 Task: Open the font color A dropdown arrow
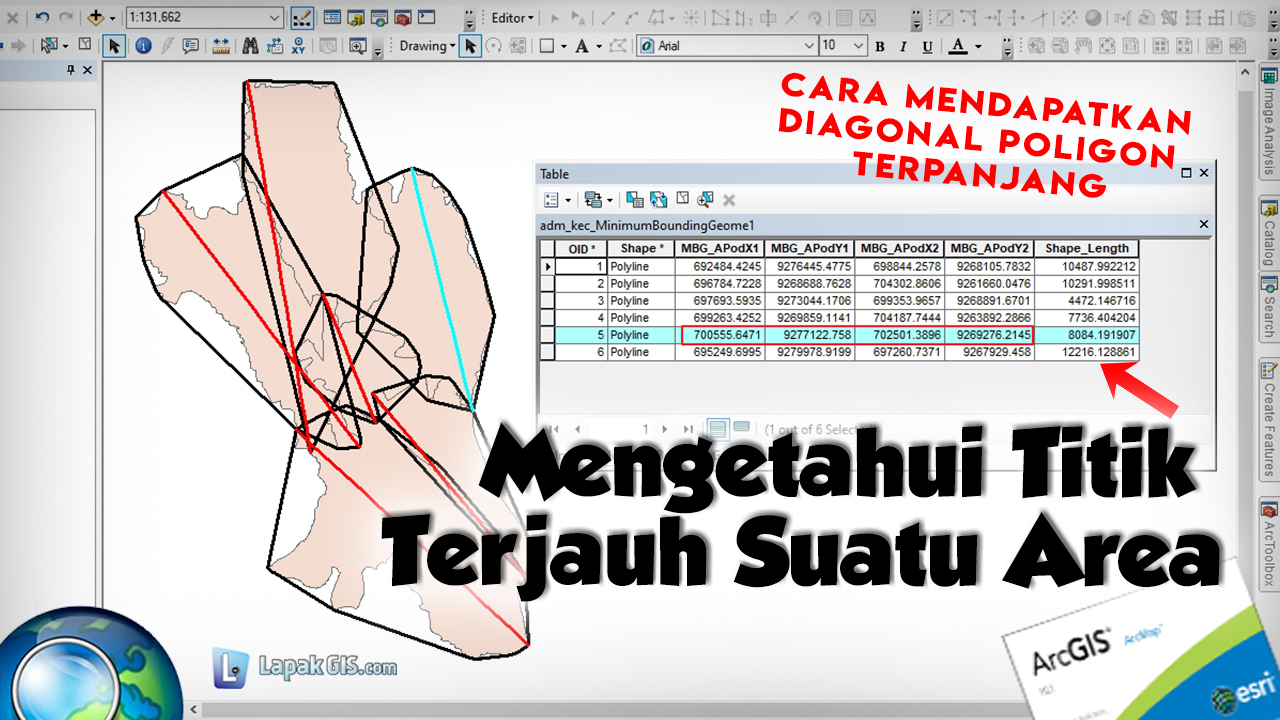(x=978, y=46)
